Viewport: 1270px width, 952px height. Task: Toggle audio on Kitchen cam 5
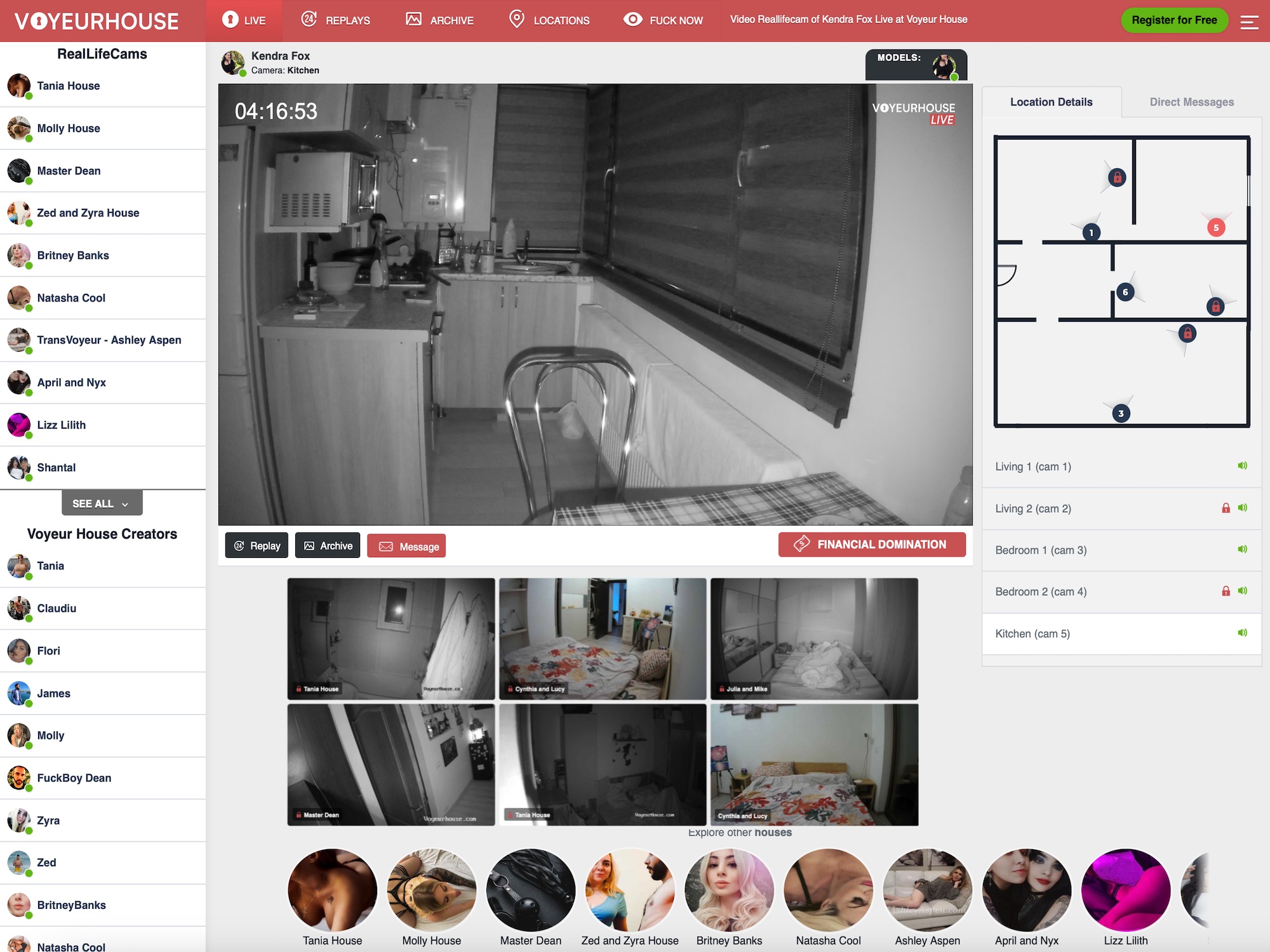coord(1243,633)
